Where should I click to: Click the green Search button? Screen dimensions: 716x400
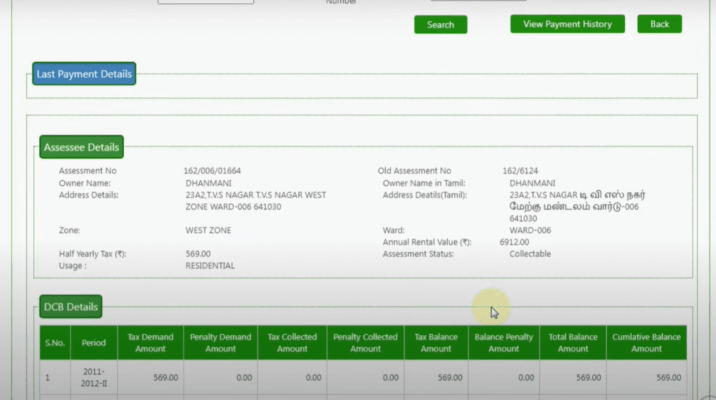click(441, 25)
